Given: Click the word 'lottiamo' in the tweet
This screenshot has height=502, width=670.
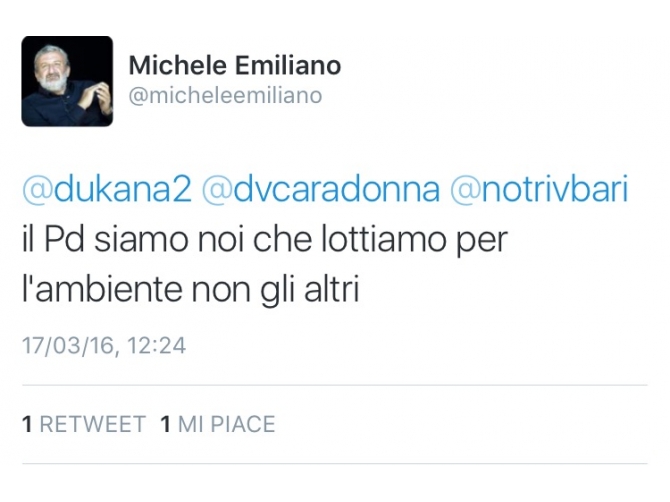Looking at the screenshot, I should pos(383,239).
